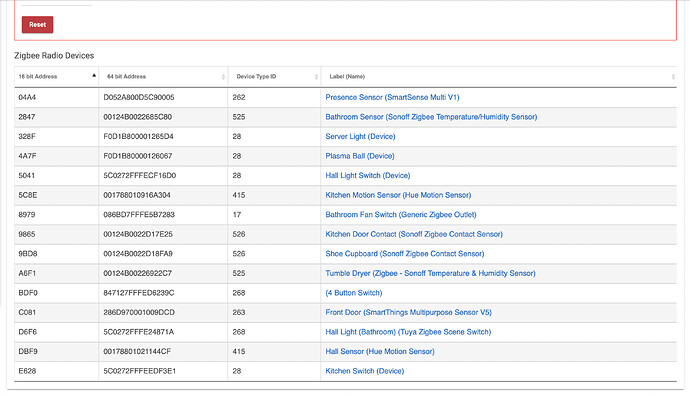Select 64 bit address F0D1B80000126067

(138, 156)
